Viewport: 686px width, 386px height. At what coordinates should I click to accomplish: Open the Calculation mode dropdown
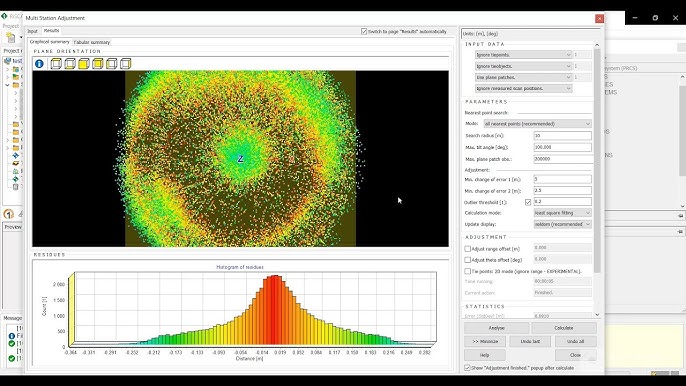pyautogui.click(x=563, y=213)
